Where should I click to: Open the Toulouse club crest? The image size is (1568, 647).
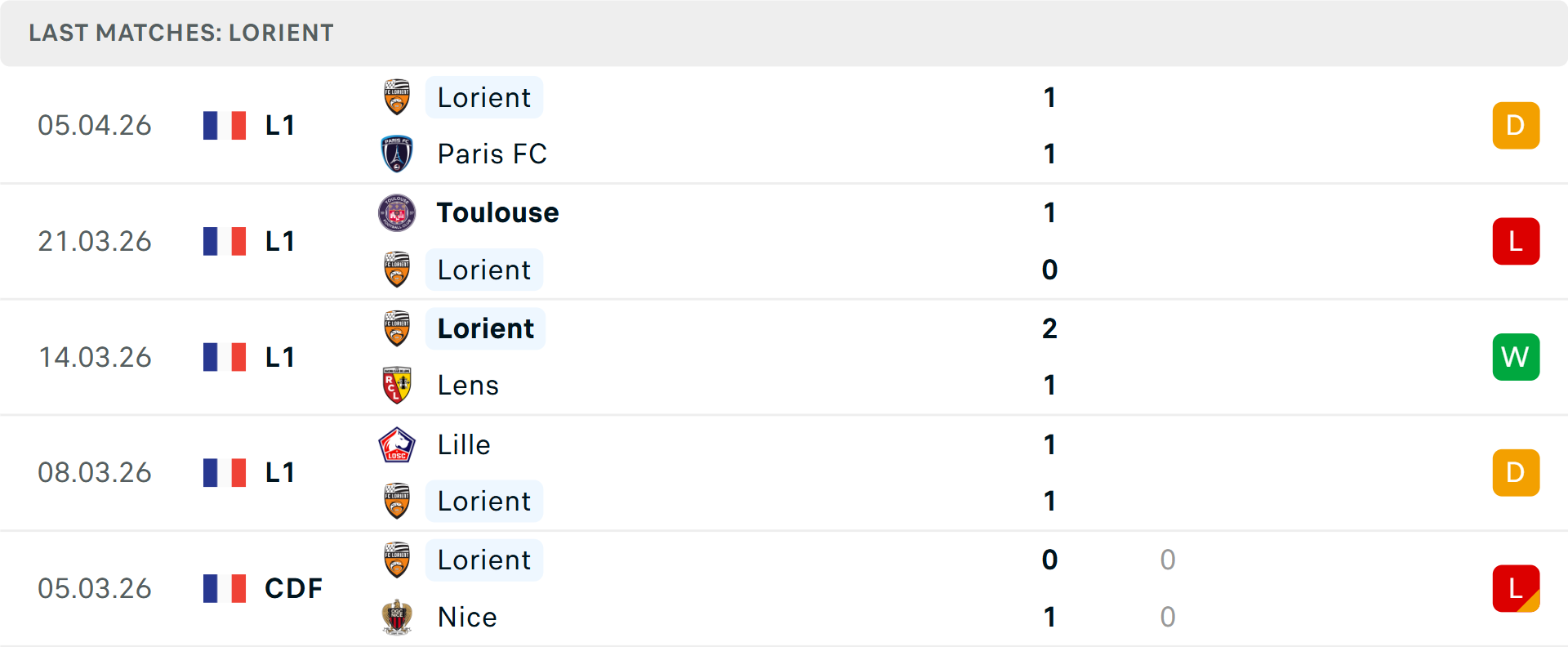pos(397,212)
